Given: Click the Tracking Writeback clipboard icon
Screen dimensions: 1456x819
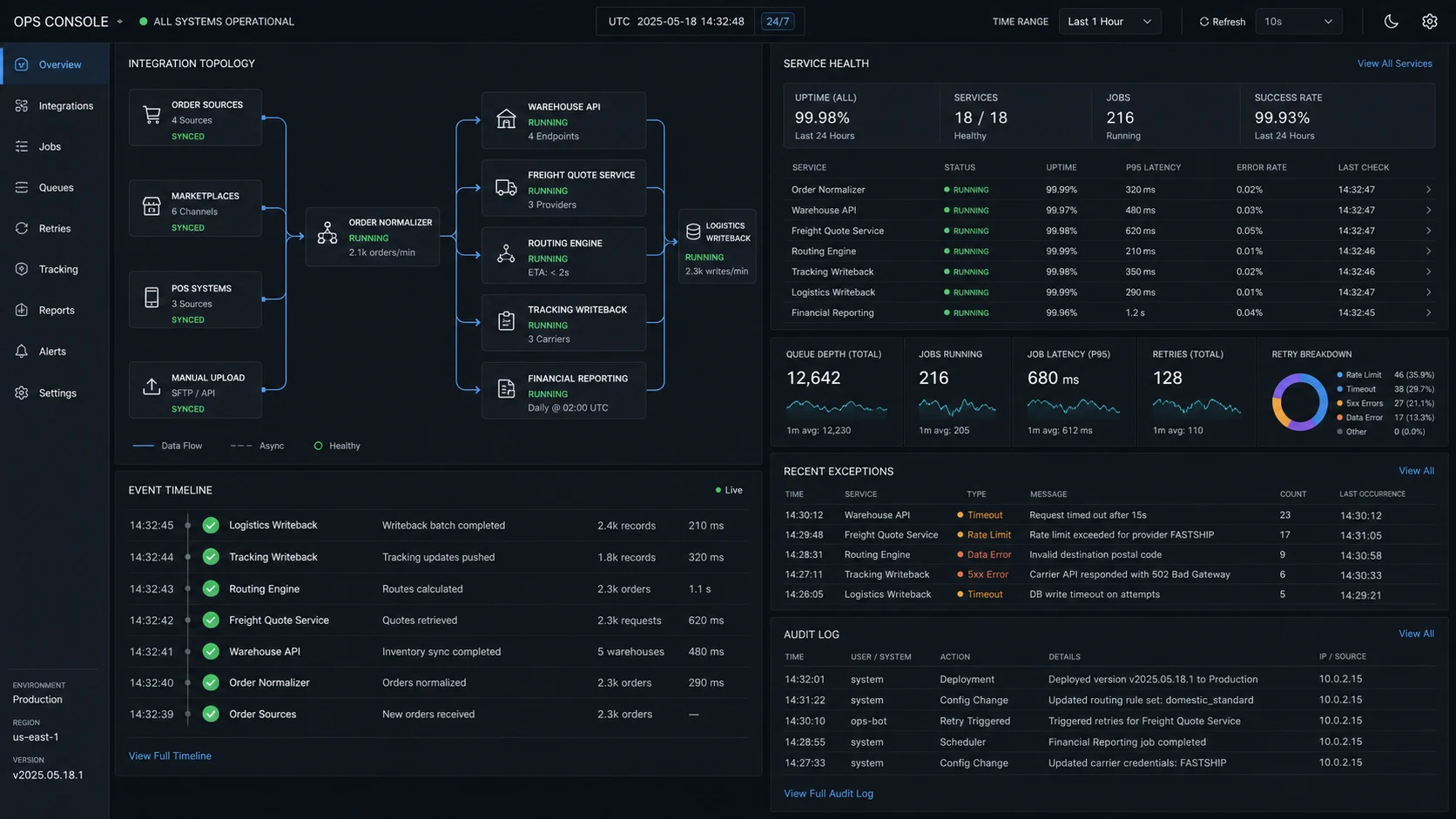Looking at the screenshot, I should (x=506, y=321).
